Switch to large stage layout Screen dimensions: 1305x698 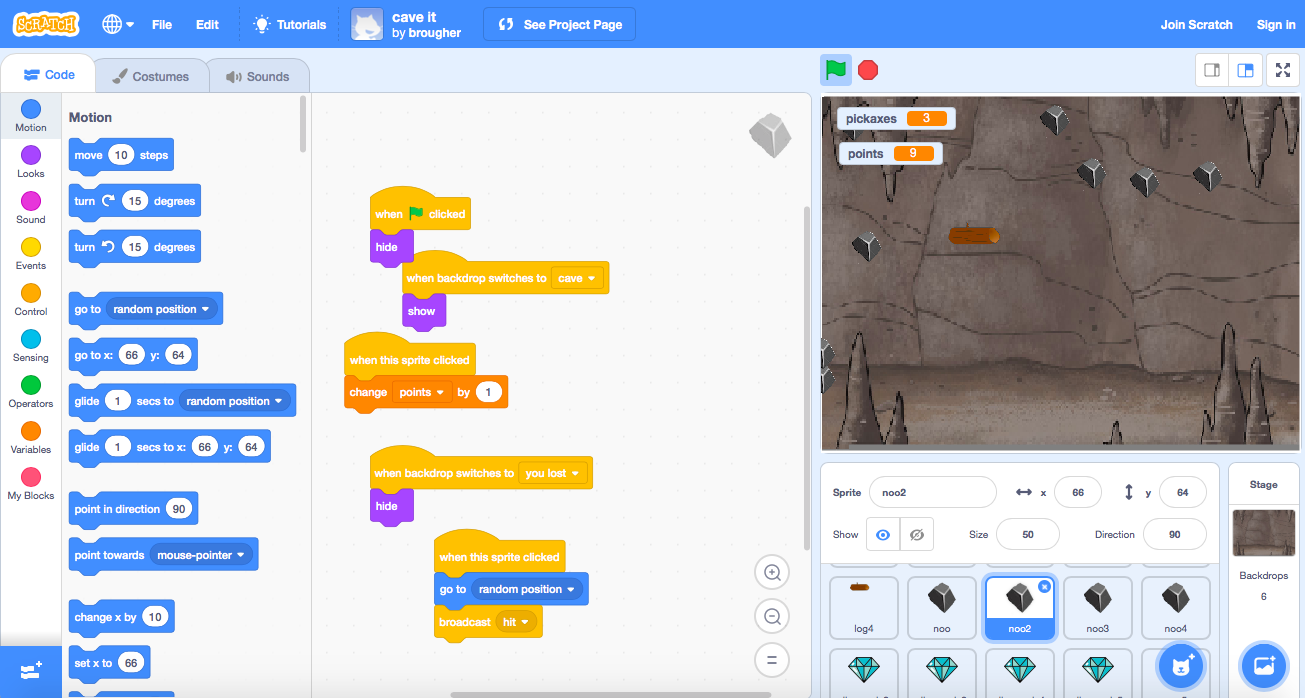pyautogui.click(x=1246, y=70)
